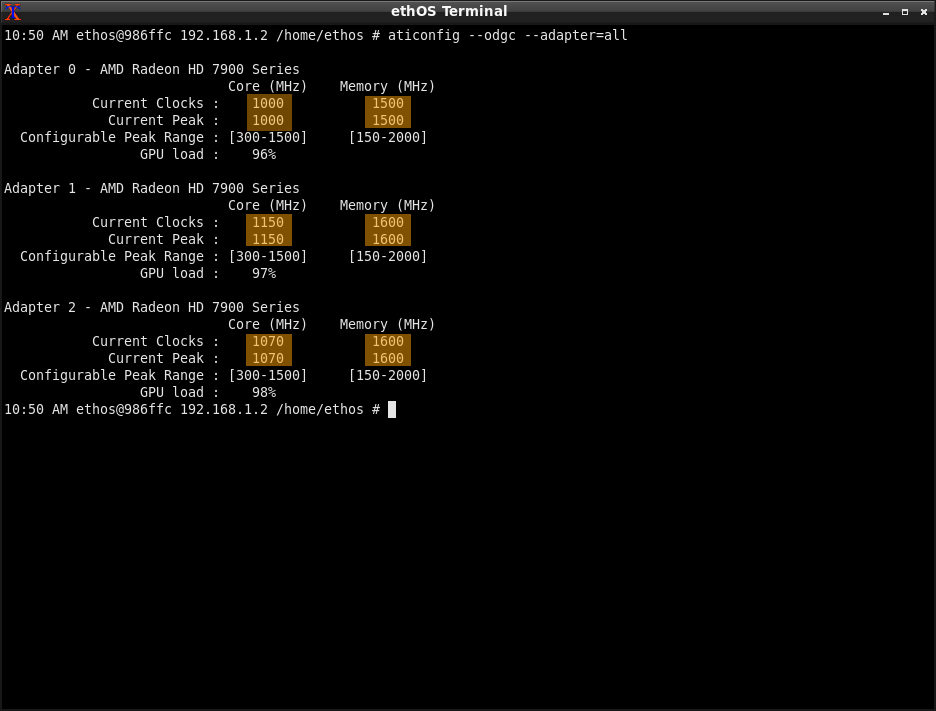This screenshot has height=711, width=936.
Task: Click the IP address 192.168.1.2 in first prompt
Action: click(x=224, y=35)
